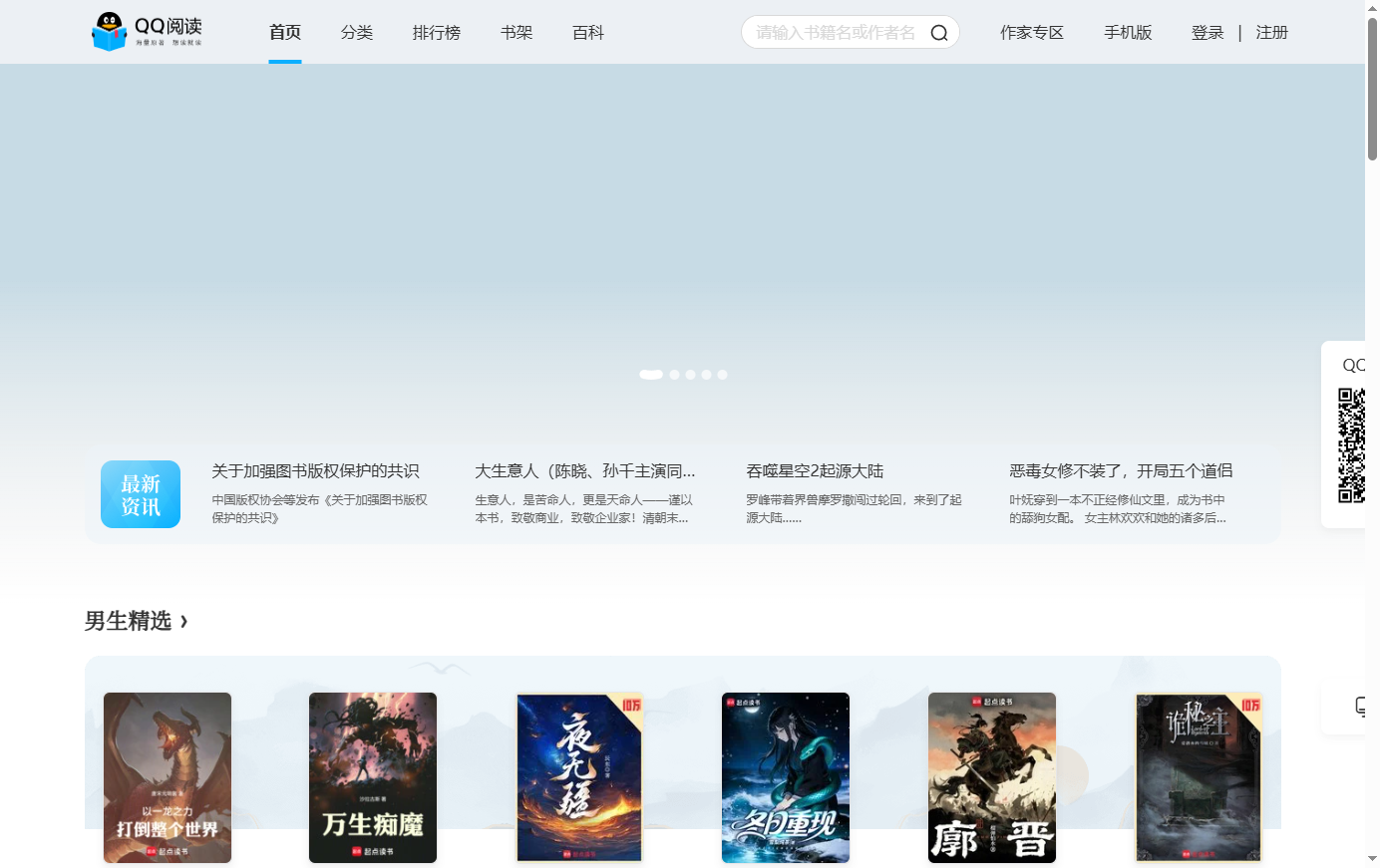Click the device icon on the right edge
The height and width of the screenshot is (868, 1380).
coord(1360,707)
